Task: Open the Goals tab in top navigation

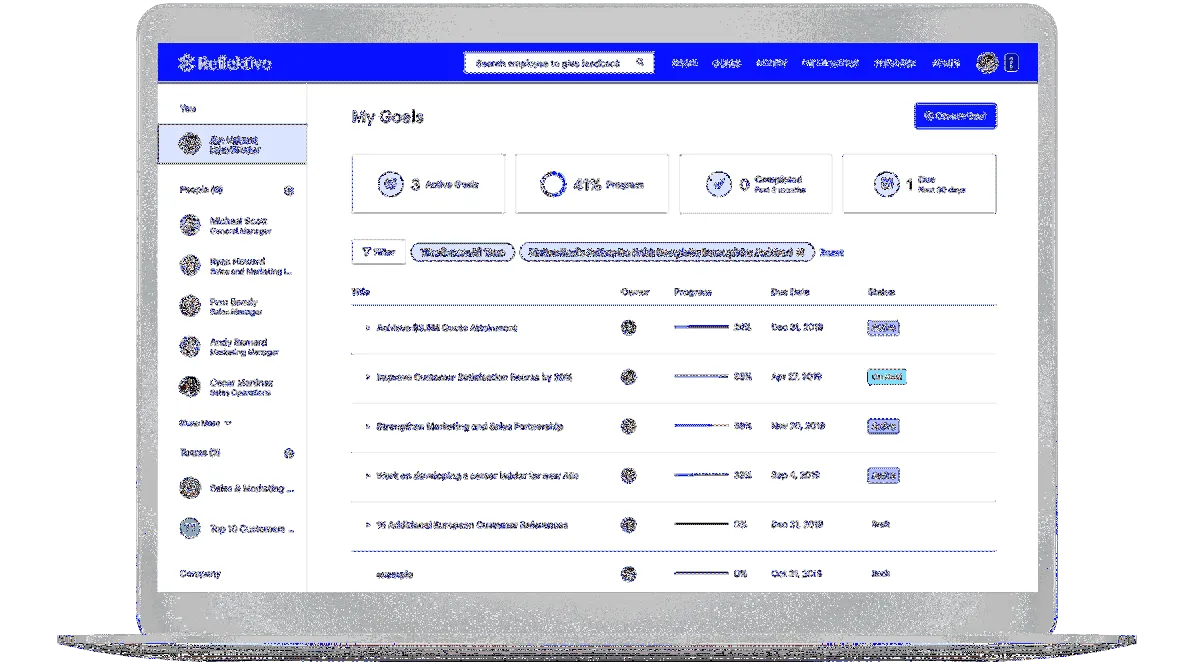Action: (x=726, y=63)
